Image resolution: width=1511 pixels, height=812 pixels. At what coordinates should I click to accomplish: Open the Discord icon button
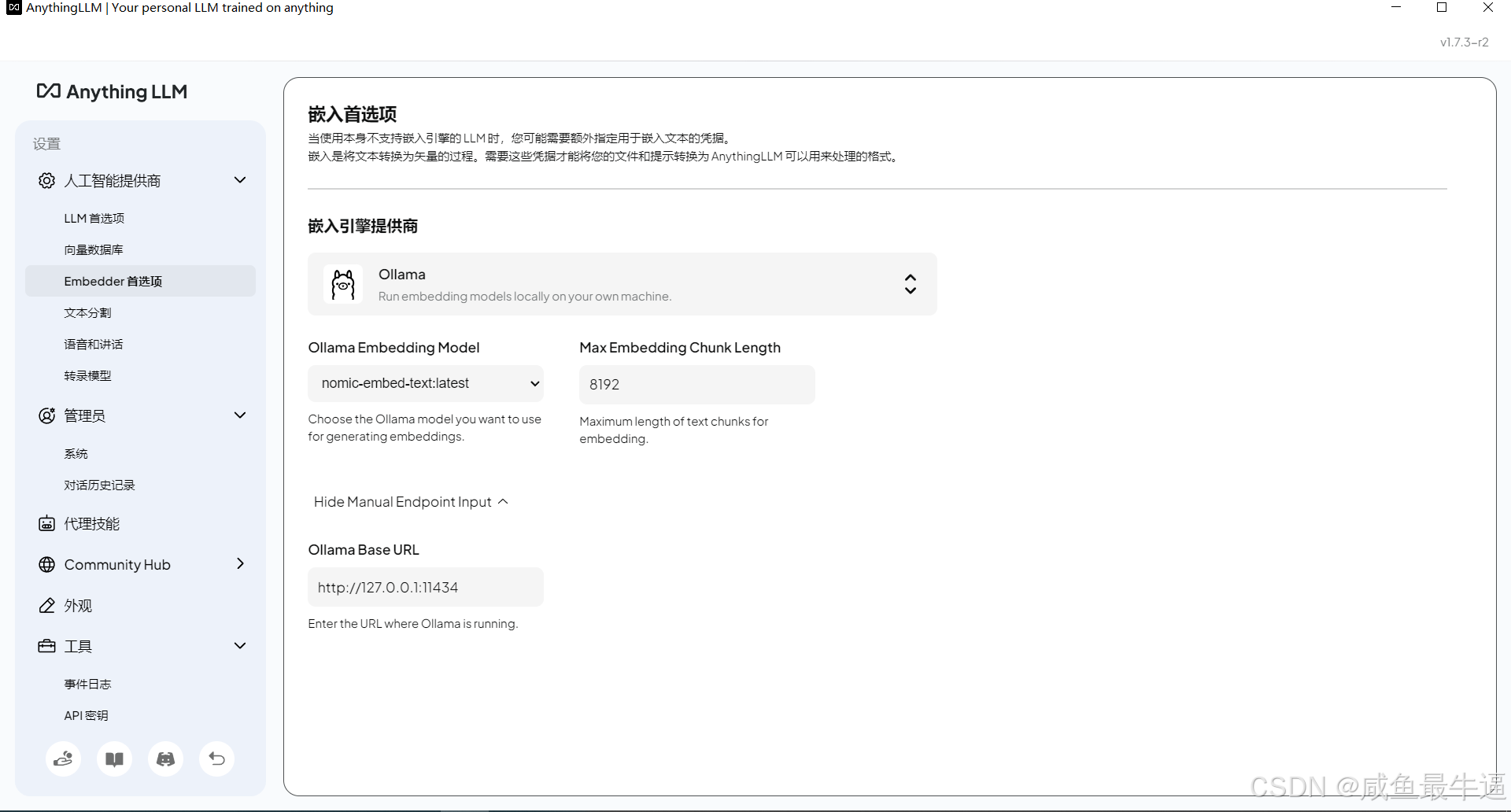[x=165, y=759]
